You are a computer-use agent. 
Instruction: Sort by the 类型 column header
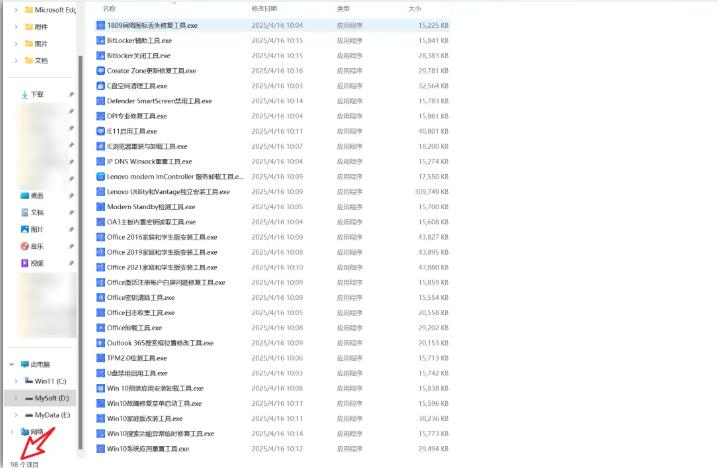tap(343, 9)
